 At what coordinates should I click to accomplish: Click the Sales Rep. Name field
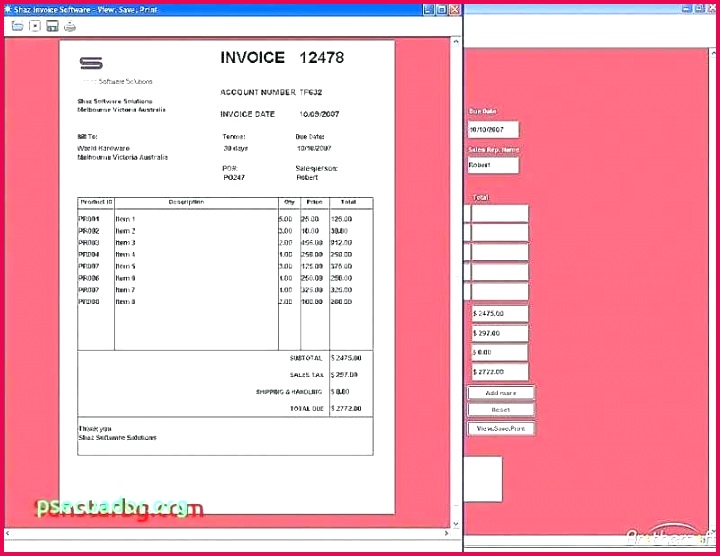[493, 166]
